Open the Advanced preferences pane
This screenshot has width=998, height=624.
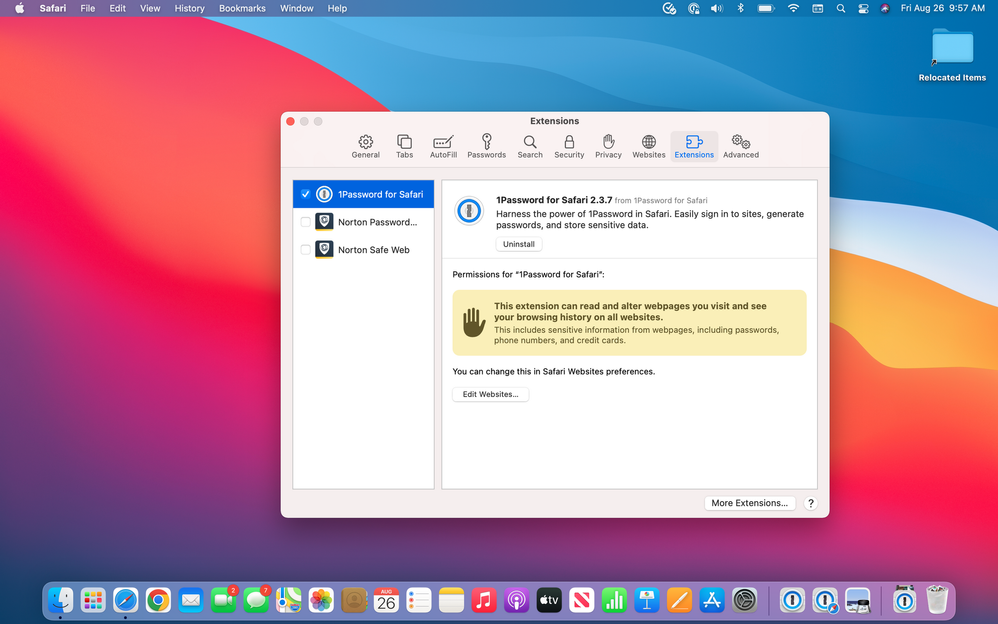click(x=741, y=146)
